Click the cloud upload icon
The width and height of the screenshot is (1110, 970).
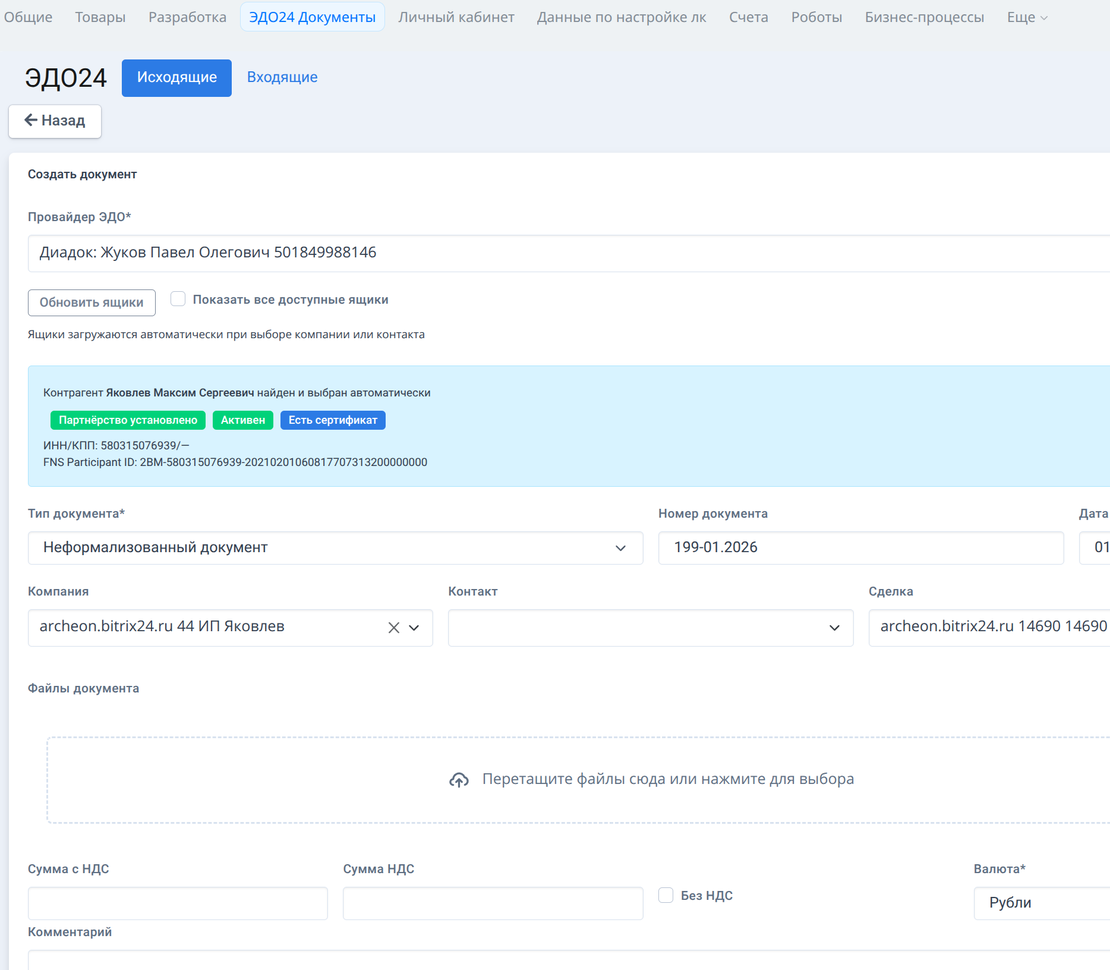(x=459, y=780)
